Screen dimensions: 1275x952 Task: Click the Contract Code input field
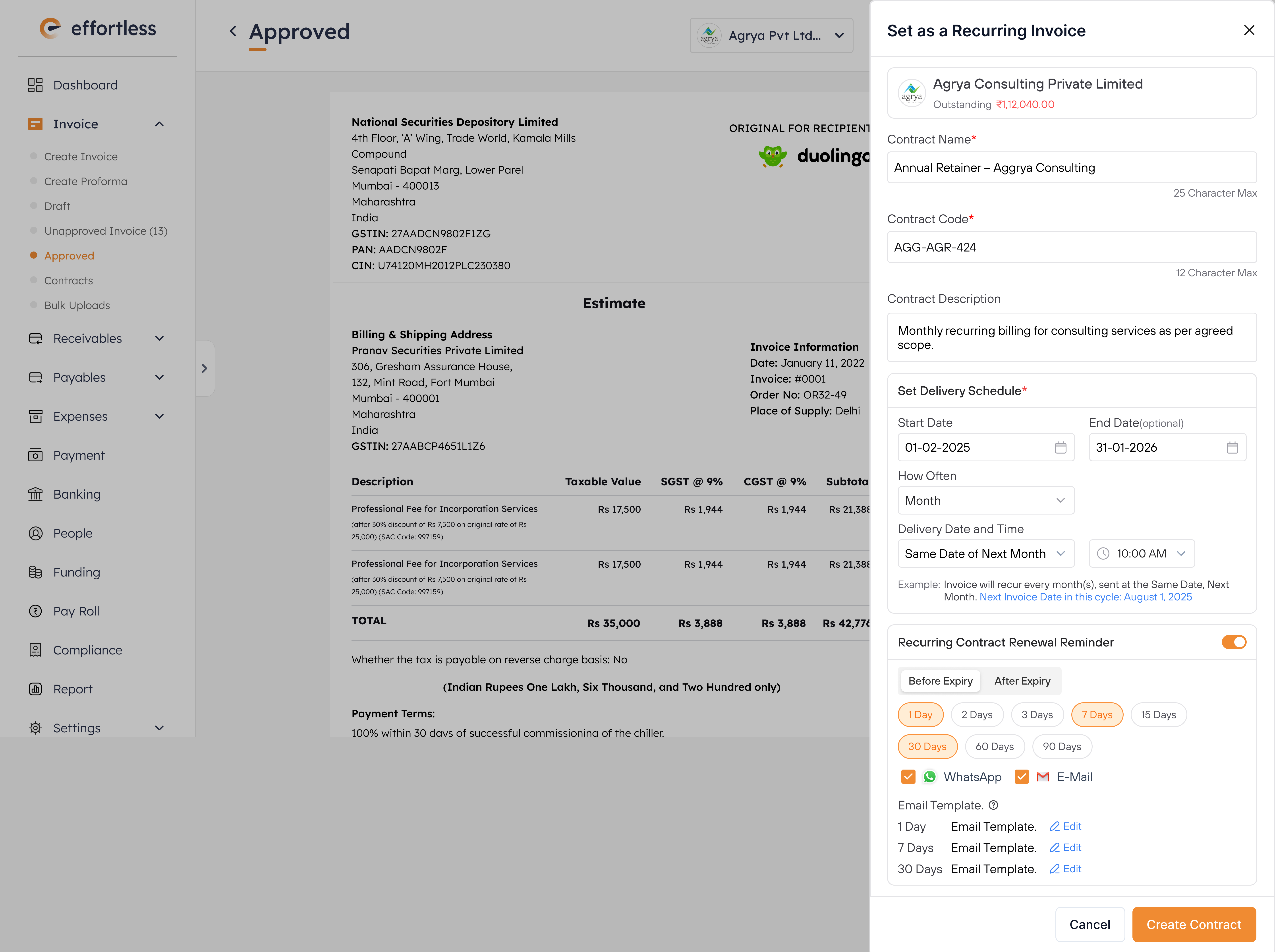click(1071, 247)
